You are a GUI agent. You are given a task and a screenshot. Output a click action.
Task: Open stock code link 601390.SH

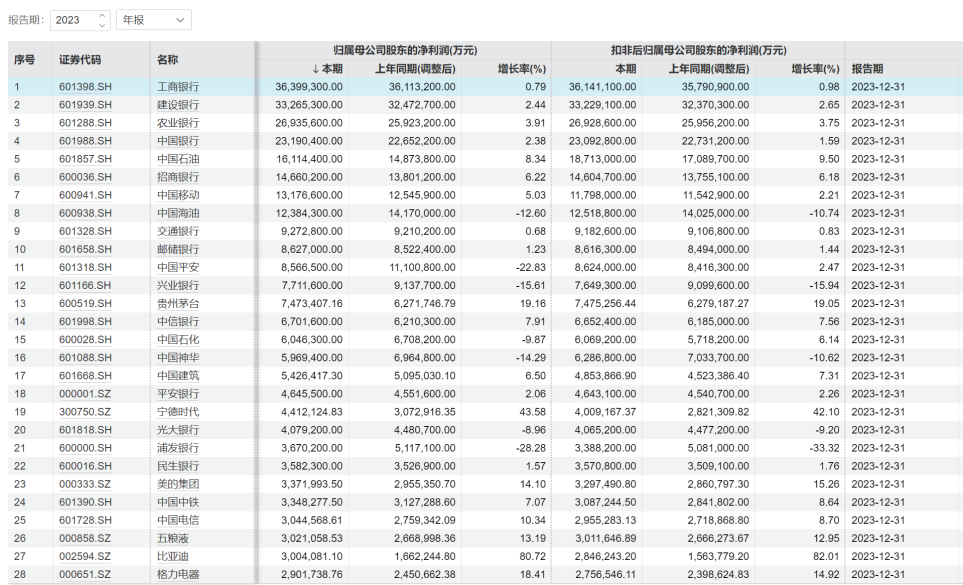pos(85,502)
